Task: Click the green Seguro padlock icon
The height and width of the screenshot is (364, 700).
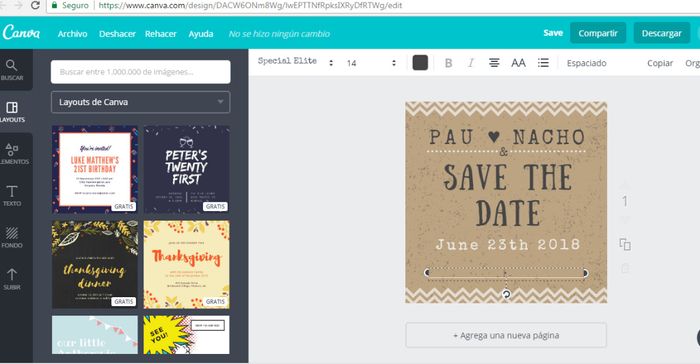Action: point(54,5)
